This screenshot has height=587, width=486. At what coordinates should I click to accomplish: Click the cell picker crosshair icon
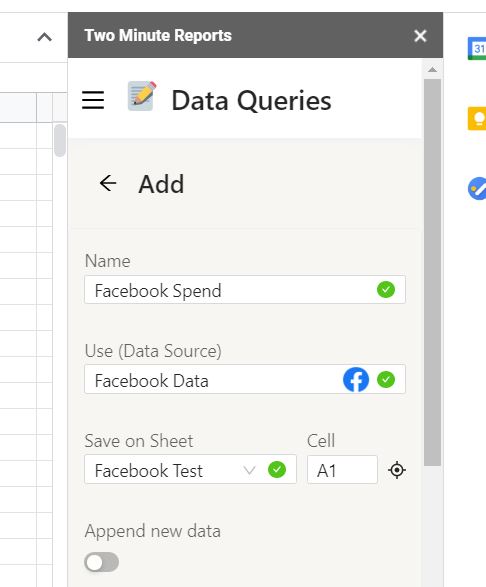(397, 470)
